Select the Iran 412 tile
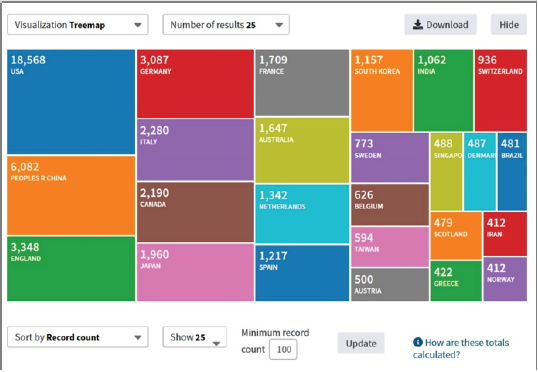The image size is (538, 372). pos(505,234)
